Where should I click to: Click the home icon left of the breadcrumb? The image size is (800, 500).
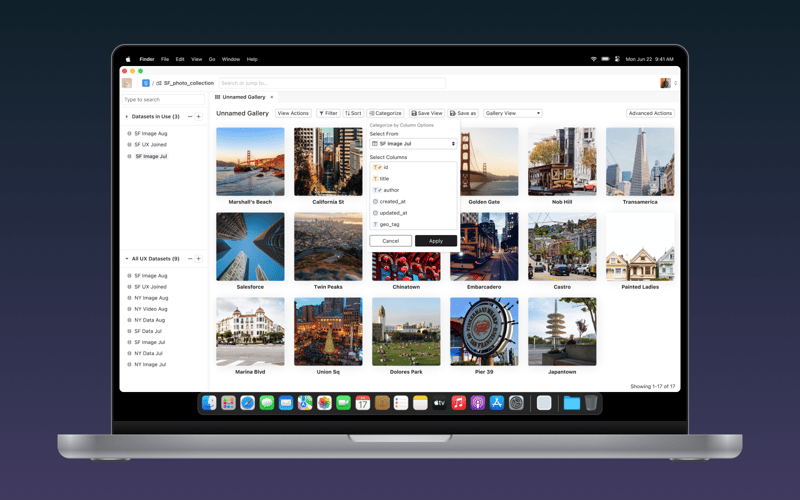(127, 83)
